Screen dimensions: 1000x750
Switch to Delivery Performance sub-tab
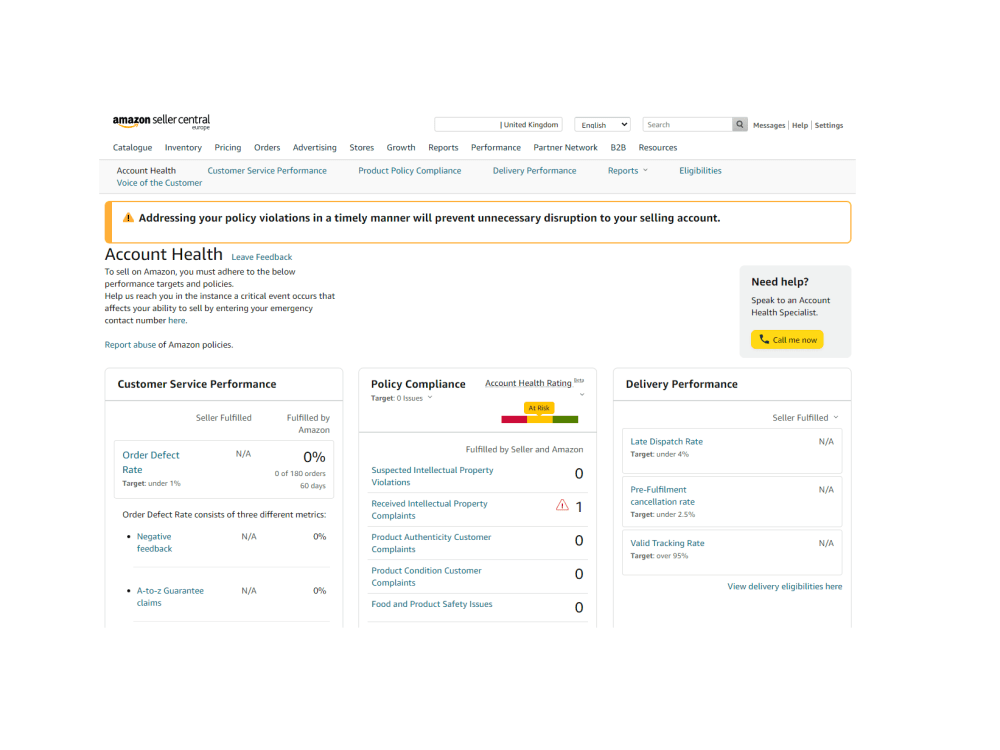click(534, 170)
